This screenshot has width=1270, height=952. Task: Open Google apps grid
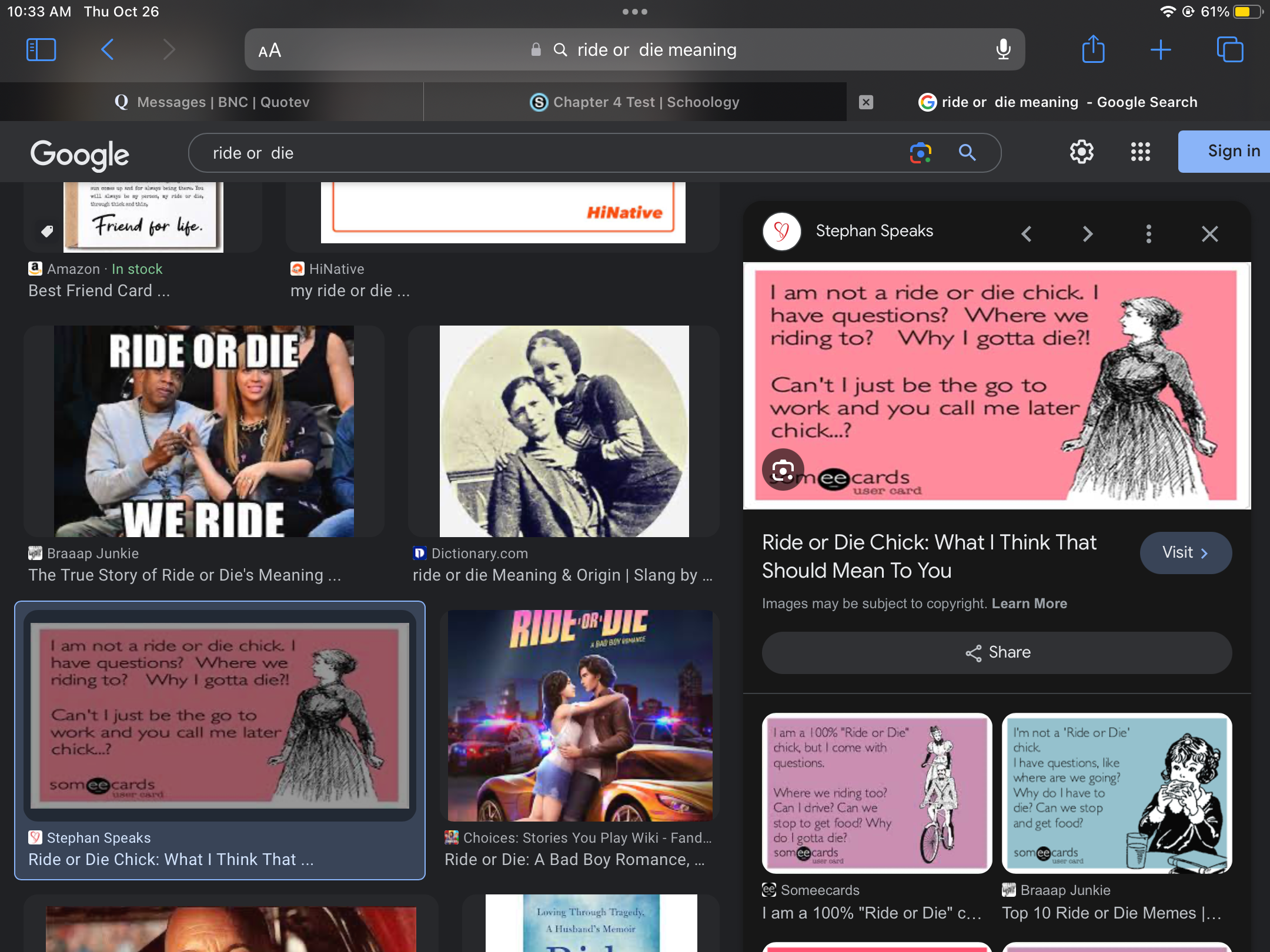click(1140, 152)
